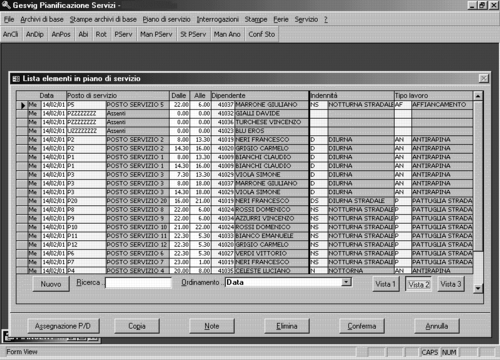Open the Archivi di base menu
500x360 pixels.
tap(42, 19)
